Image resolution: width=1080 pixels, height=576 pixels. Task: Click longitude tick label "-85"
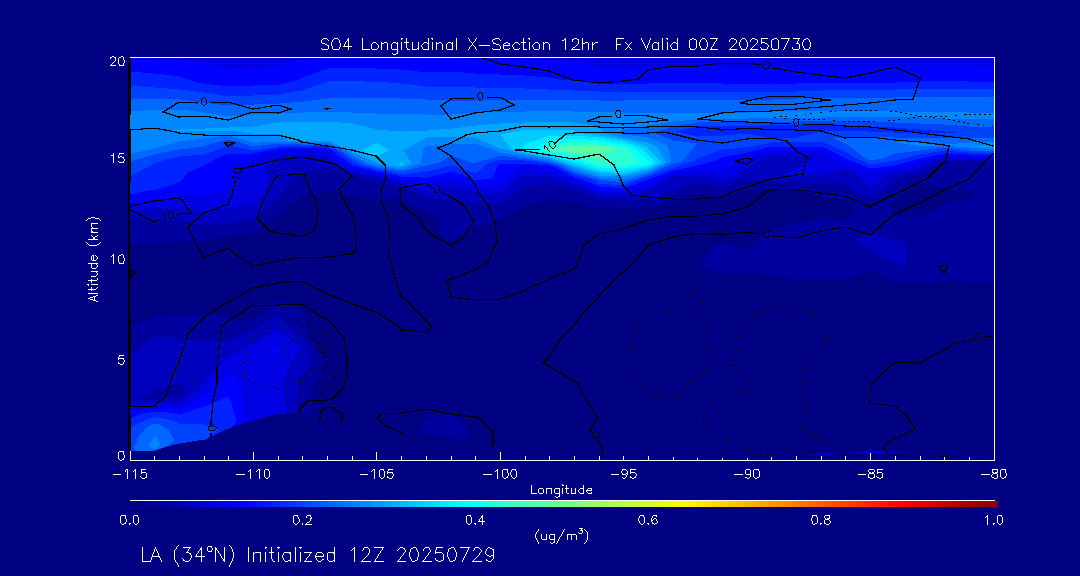(870, 475)
